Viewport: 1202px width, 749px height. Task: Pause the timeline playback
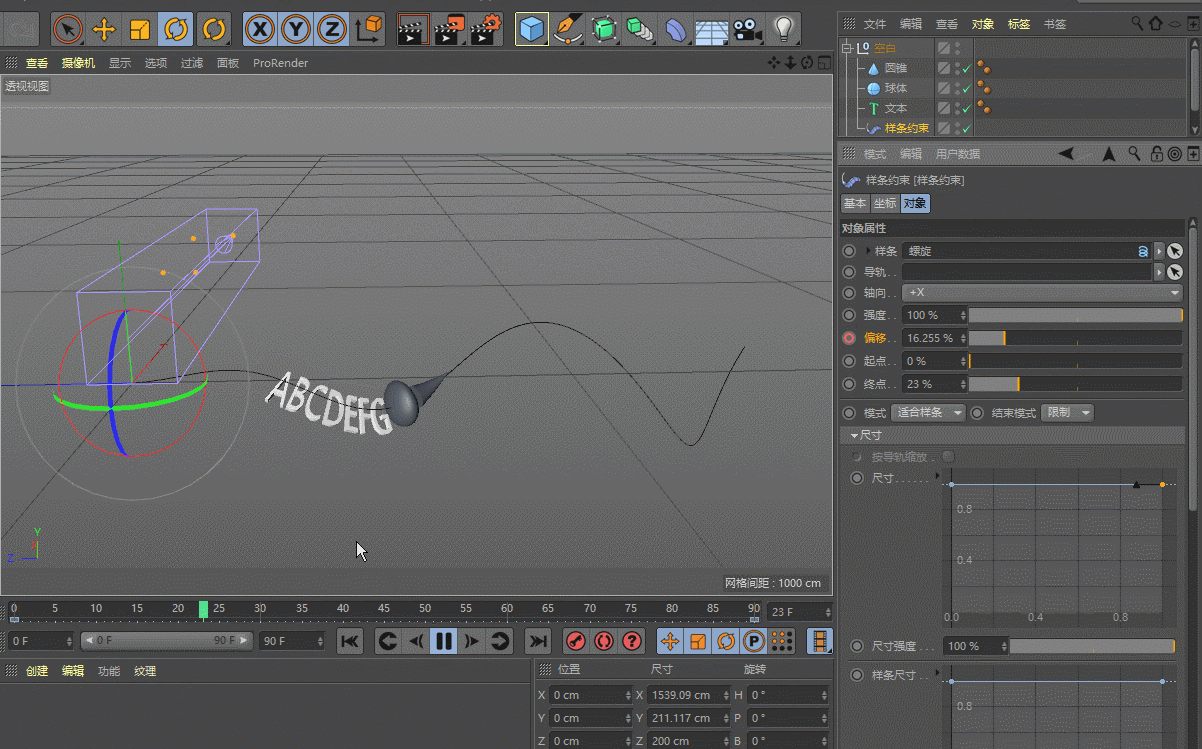click(443, 641)
